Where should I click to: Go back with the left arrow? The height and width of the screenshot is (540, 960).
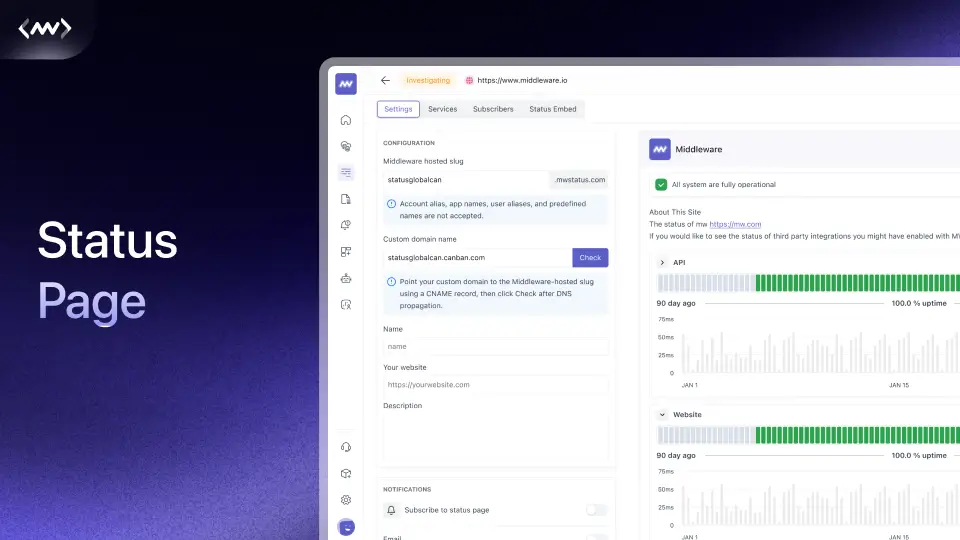click(385, 80)
